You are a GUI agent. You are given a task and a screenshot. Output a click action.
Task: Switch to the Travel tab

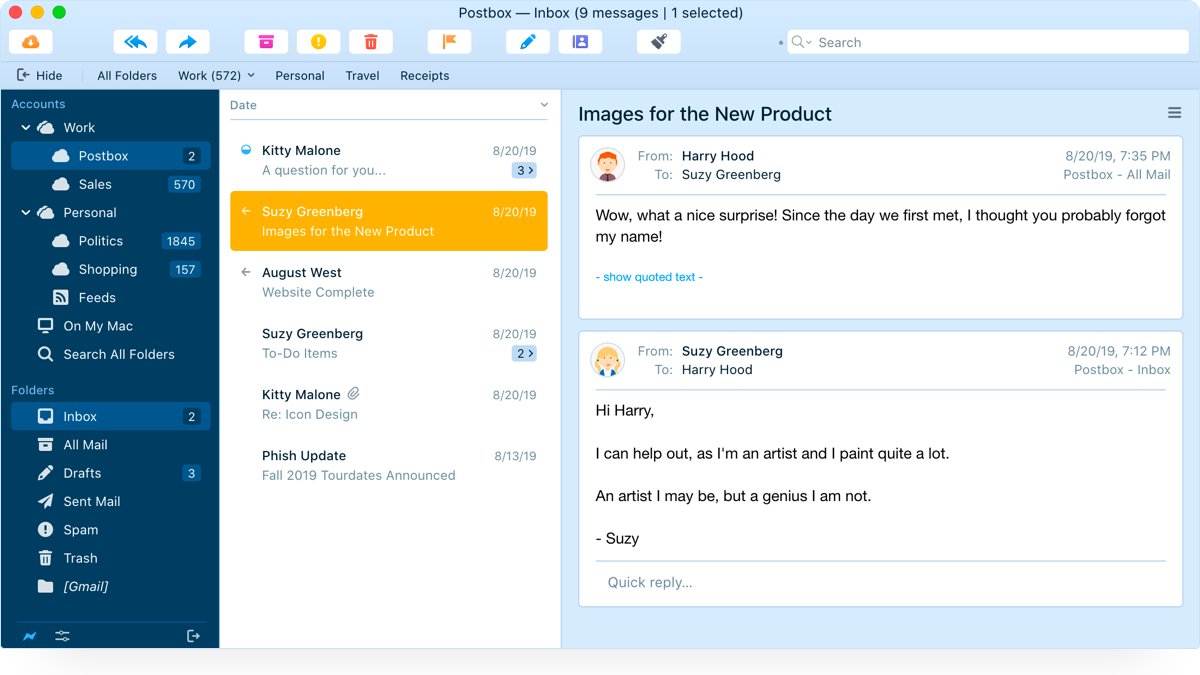pos(362,75)
